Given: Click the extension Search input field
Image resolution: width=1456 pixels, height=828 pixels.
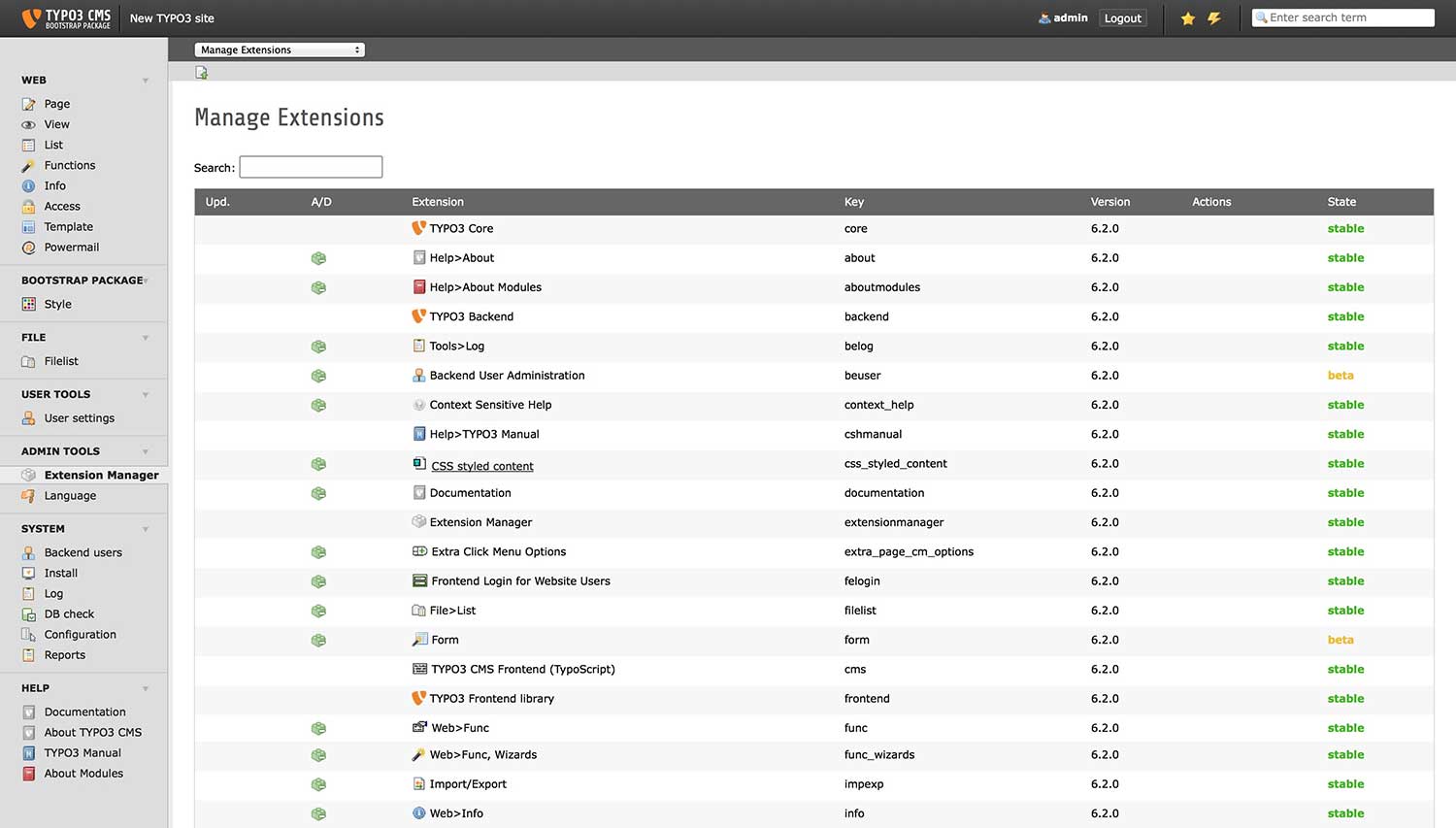Looking at the screenshot, I should [x=311, y=167].
